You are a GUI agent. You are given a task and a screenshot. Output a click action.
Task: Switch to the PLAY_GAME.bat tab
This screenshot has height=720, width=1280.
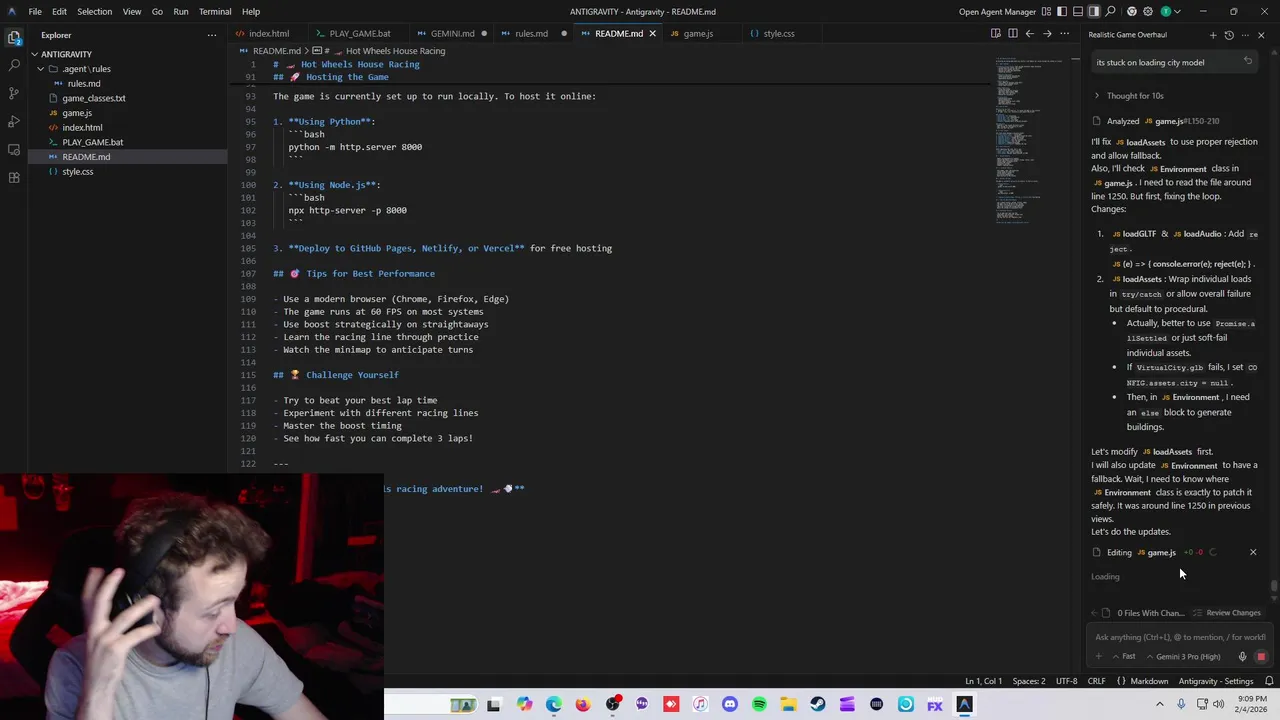pos(360,33)
